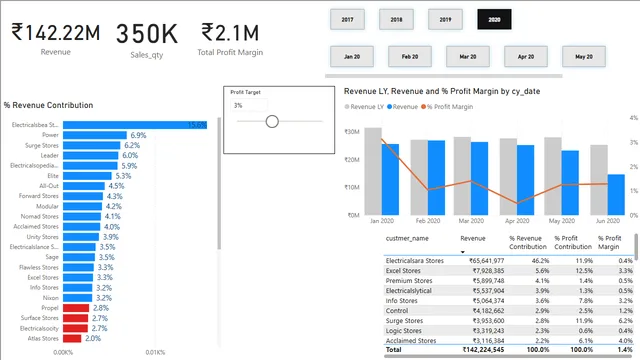This screenshot has width=640, height=360.
Task: Click the Profit Target slider handle
Action: pyautogui.click(x=272, y=121)
